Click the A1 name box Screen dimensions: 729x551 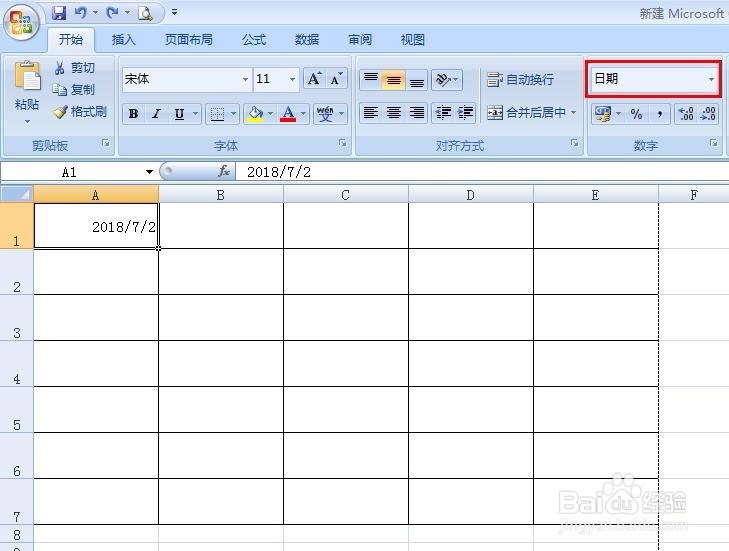pos(70,172)
